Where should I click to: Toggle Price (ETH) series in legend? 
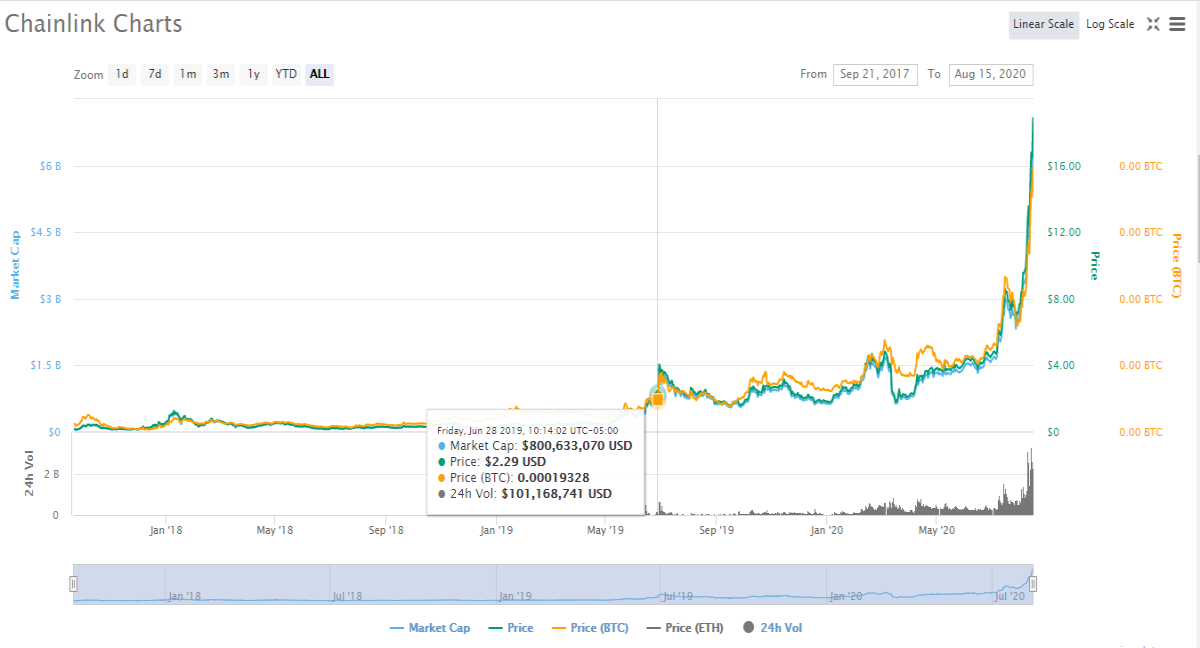tap(684, 628)
